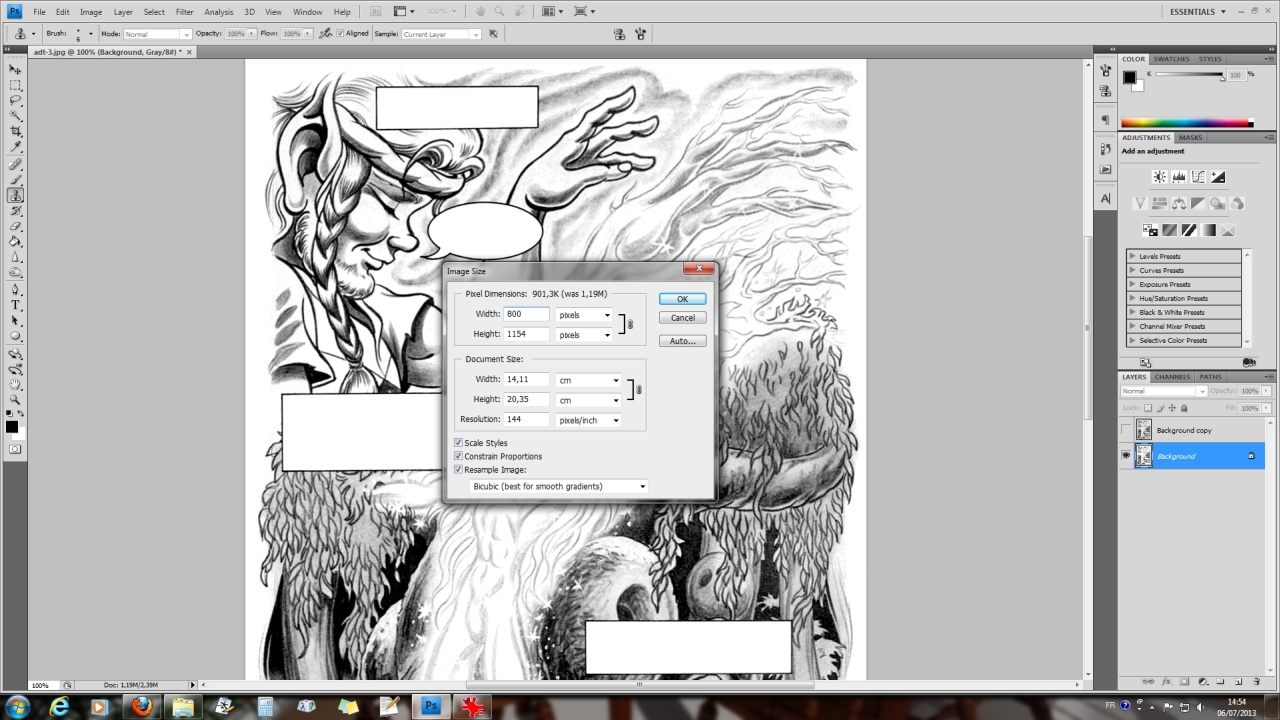Expand the Levels Presets list

[1133, 256]
